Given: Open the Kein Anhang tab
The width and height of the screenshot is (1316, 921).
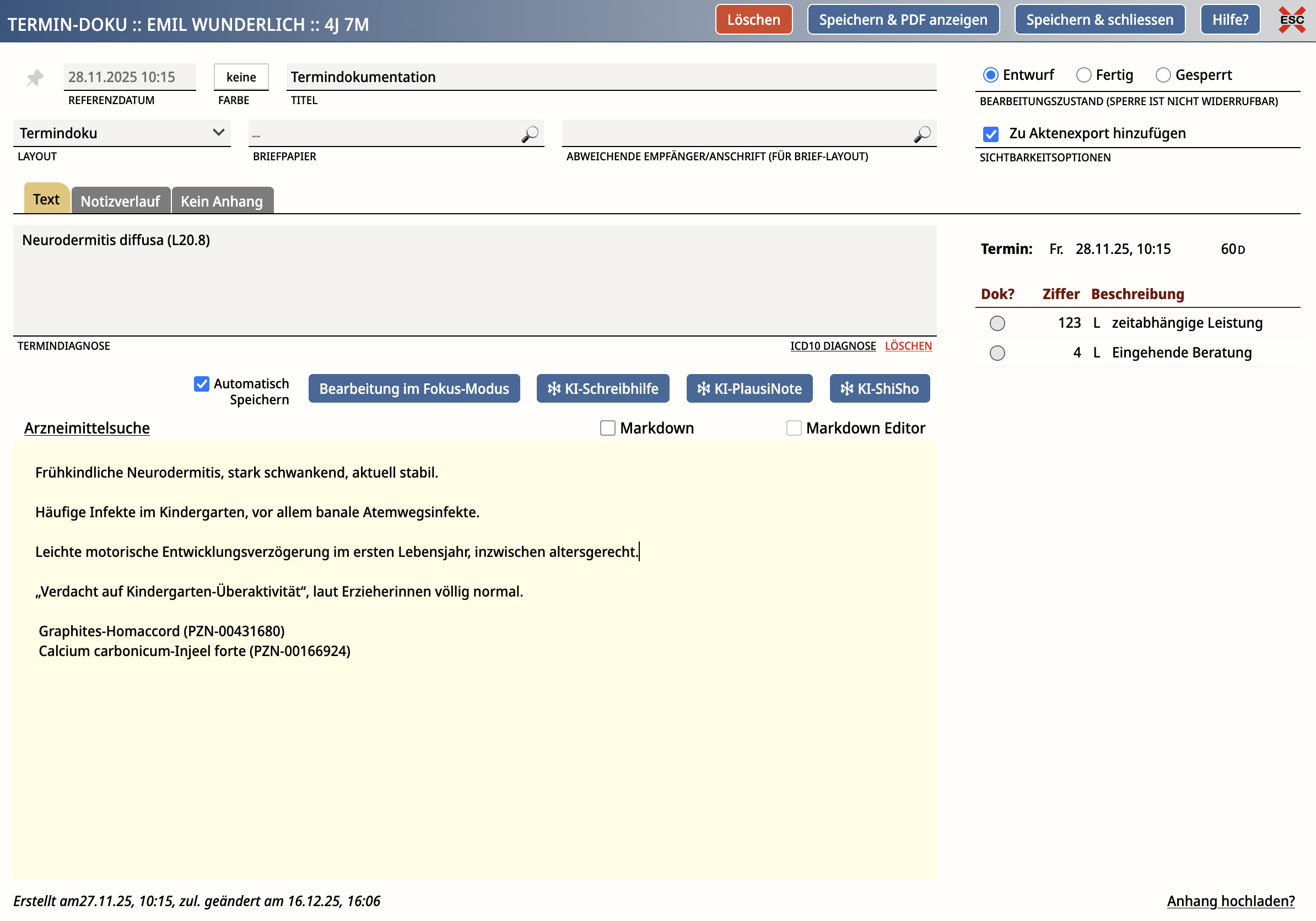Looking at the screenshot, I should pos(222,201).
